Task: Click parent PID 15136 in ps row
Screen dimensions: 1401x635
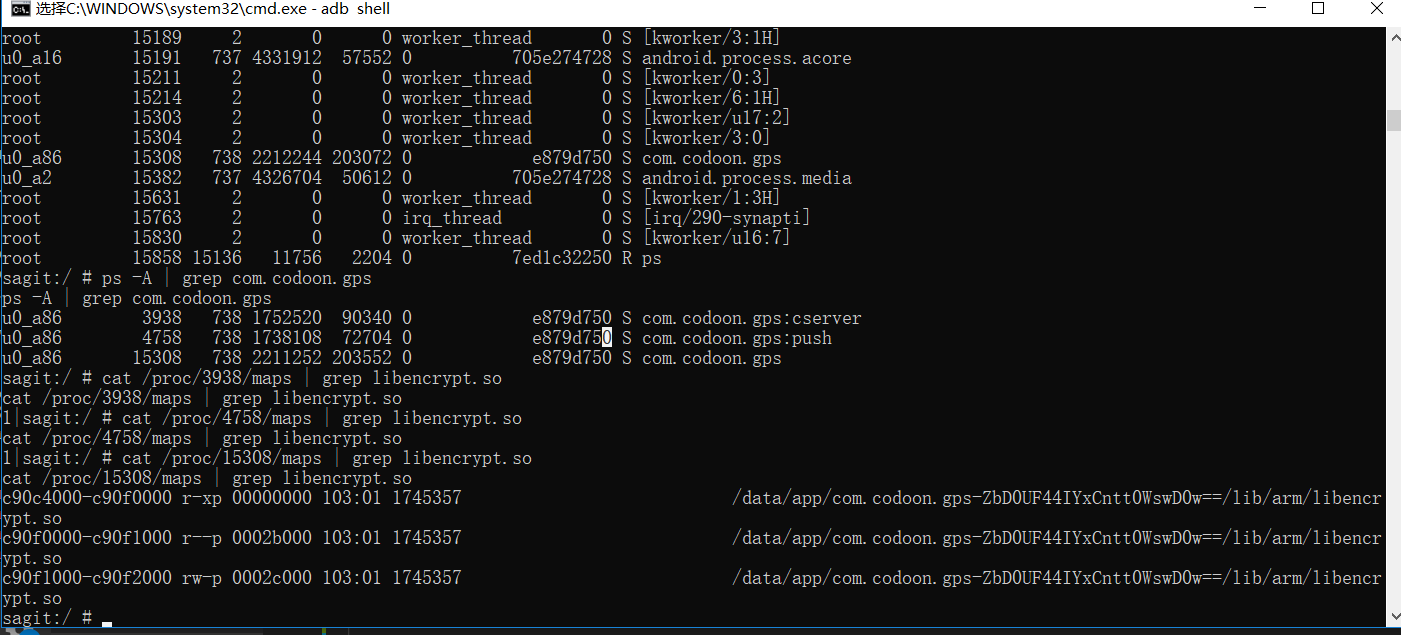Action: [217, 258]
